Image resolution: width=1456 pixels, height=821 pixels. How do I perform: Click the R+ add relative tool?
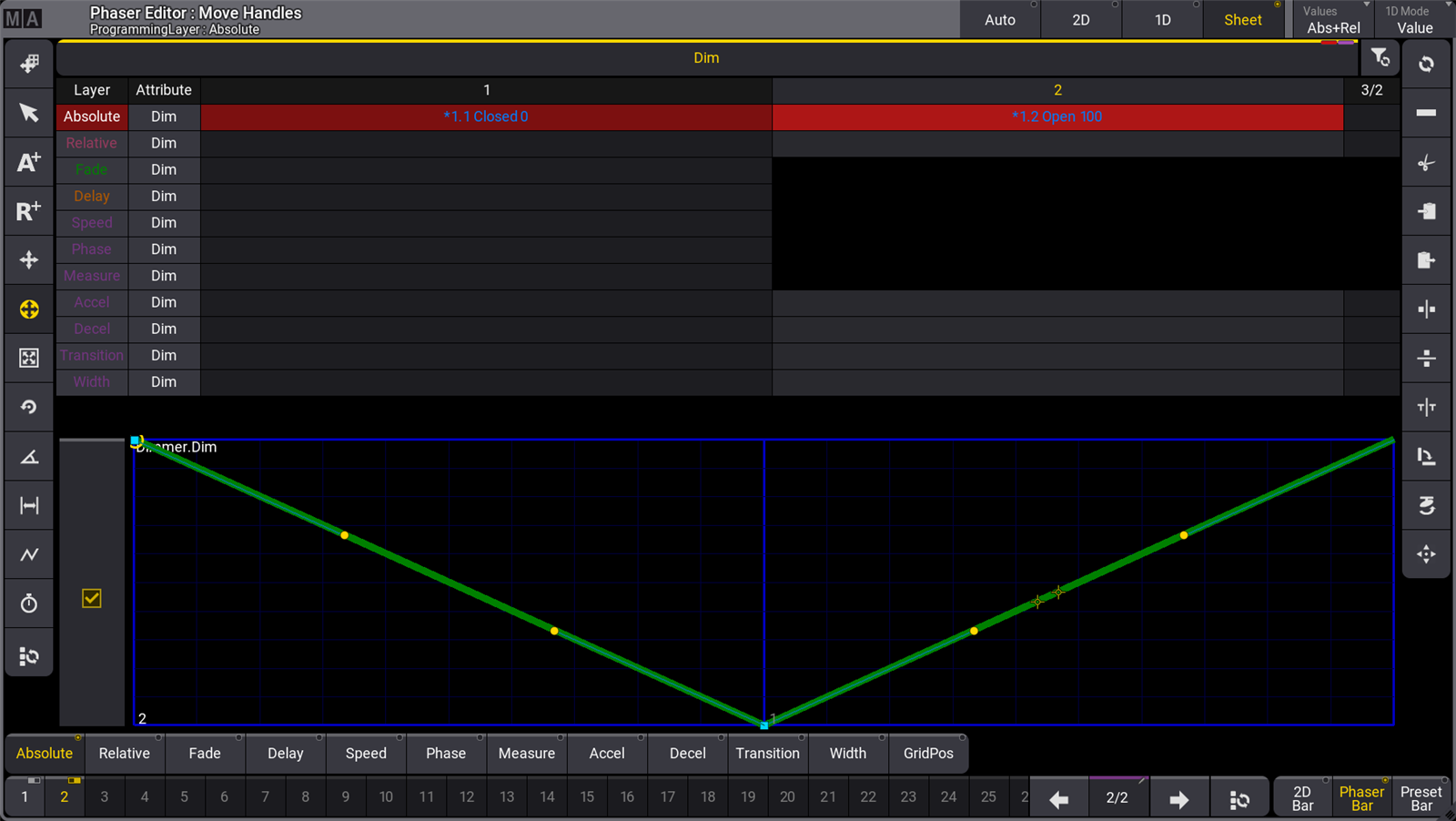point(29,211)
